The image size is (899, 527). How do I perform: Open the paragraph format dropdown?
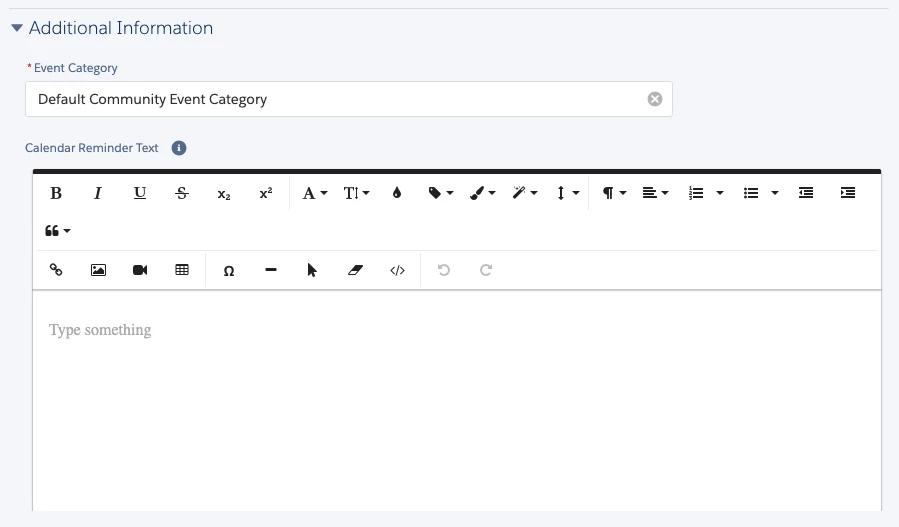coord(613,193)
